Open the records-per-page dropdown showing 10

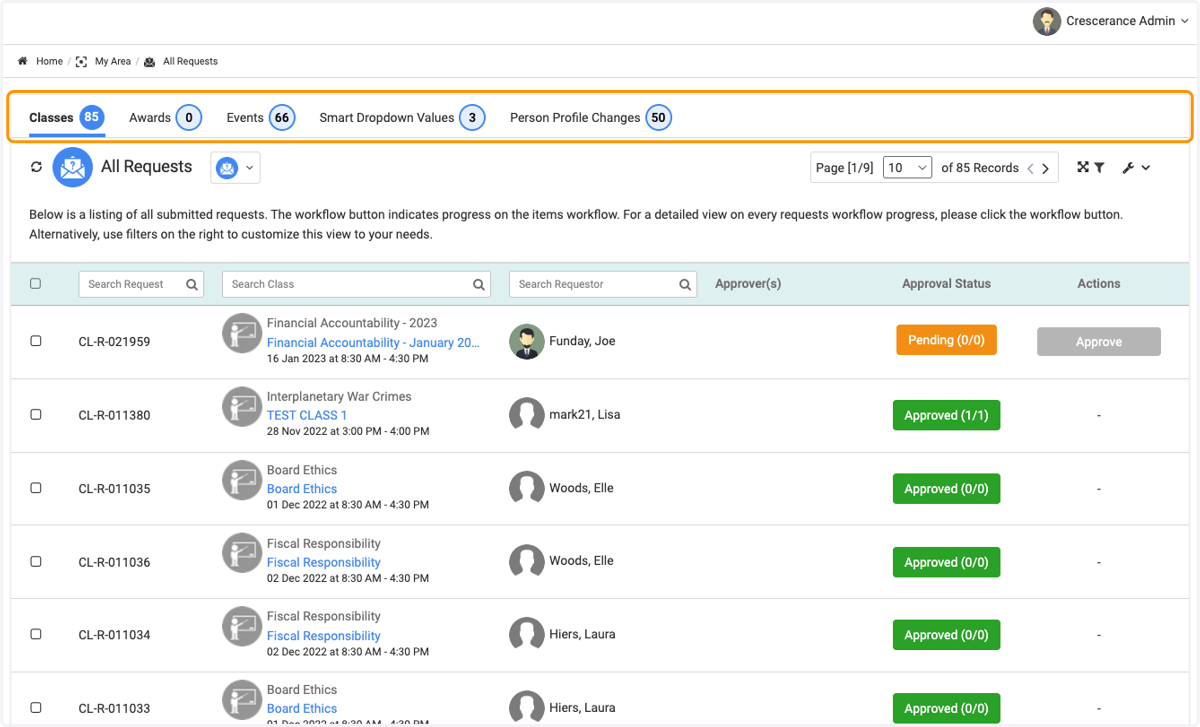[908, 168]
